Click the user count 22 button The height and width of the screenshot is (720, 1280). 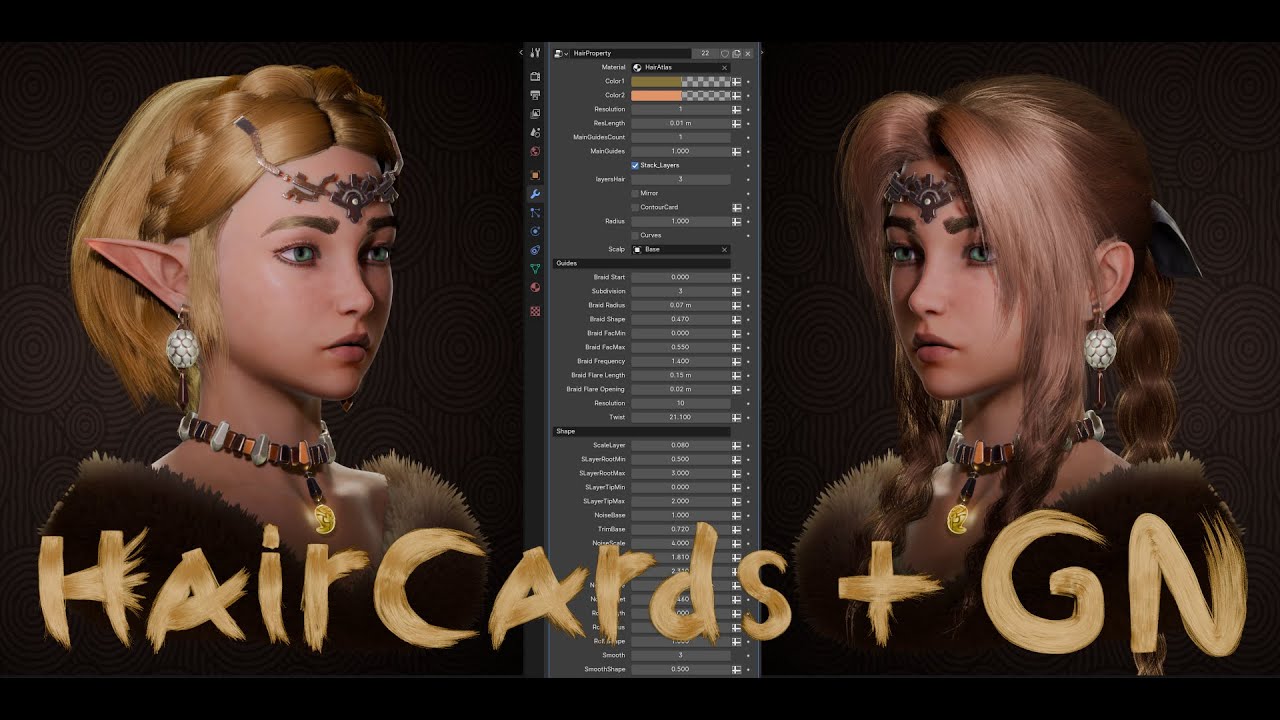(705, 53)
